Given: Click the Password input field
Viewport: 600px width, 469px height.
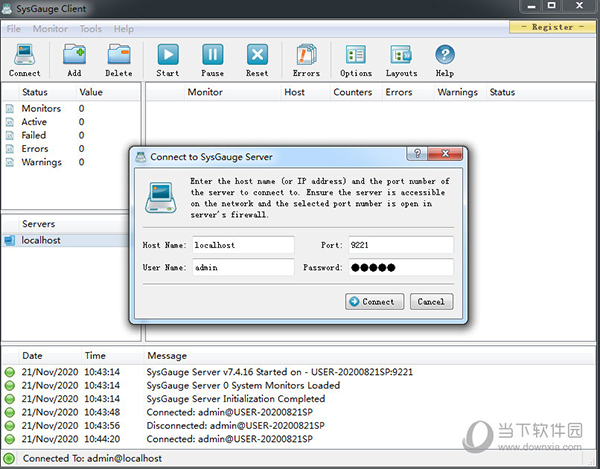Looking at the screenshot, I should click(401, 267).
